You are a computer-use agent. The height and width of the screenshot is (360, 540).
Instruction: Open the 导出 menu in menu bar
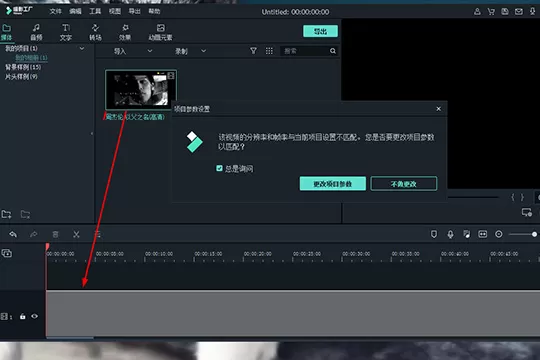coord(134,11)
